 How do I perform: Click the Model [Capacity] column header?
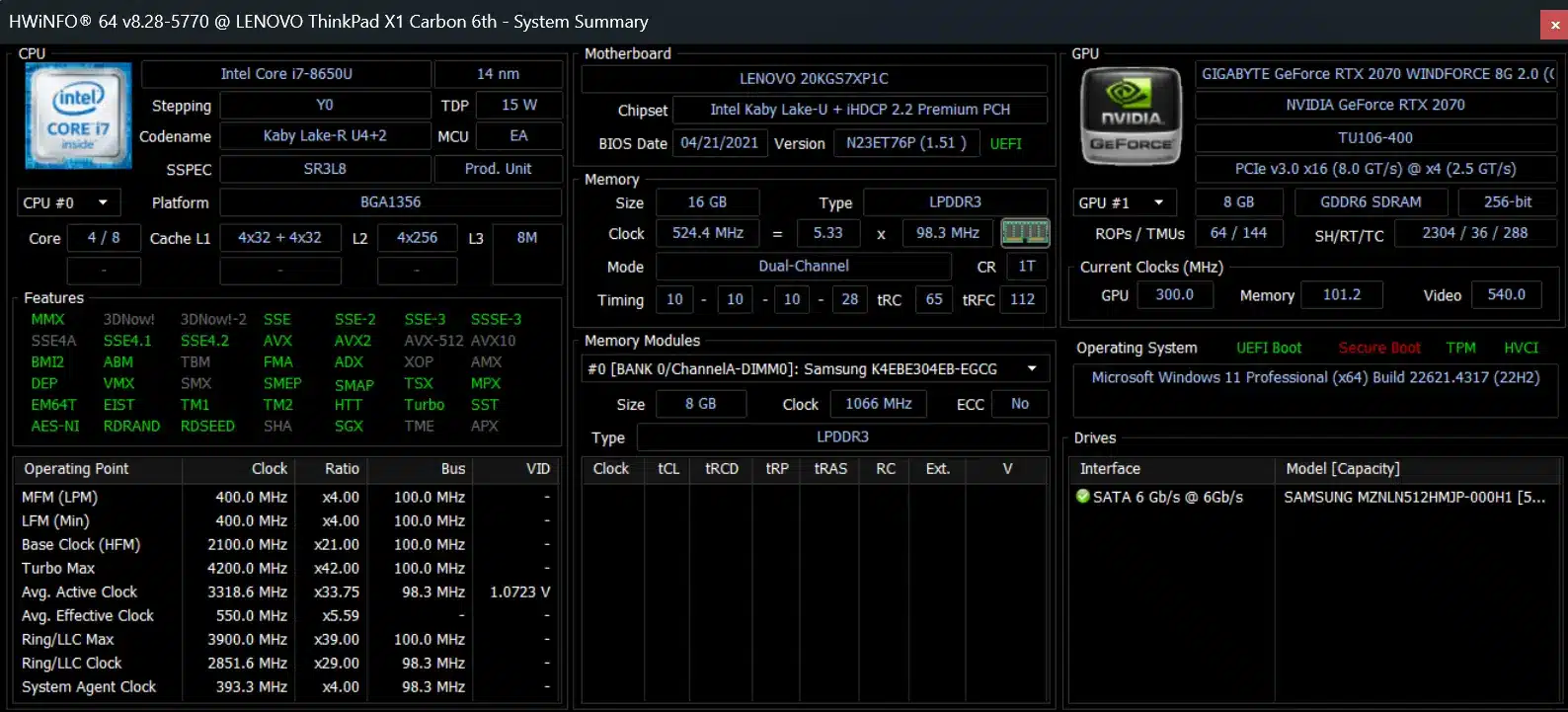pos(1415,469)
